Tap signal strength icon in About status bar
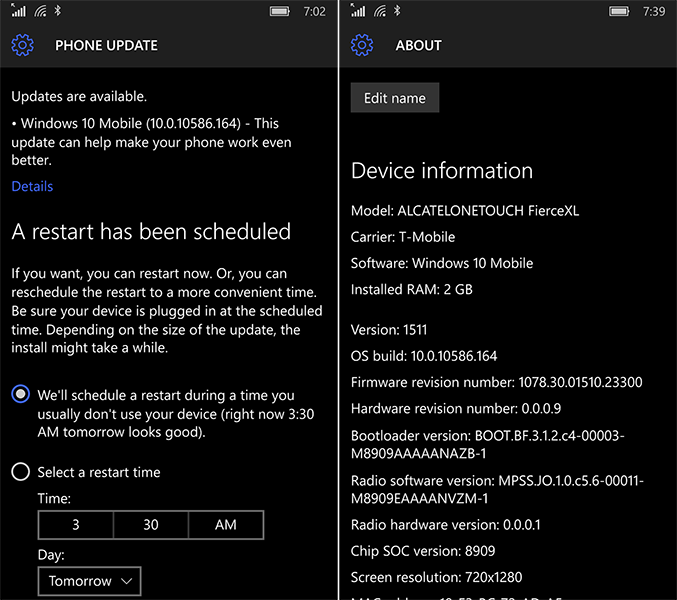The width and height of the screenshot is (677, 600). pyautogui.click(x=357, y=10)
